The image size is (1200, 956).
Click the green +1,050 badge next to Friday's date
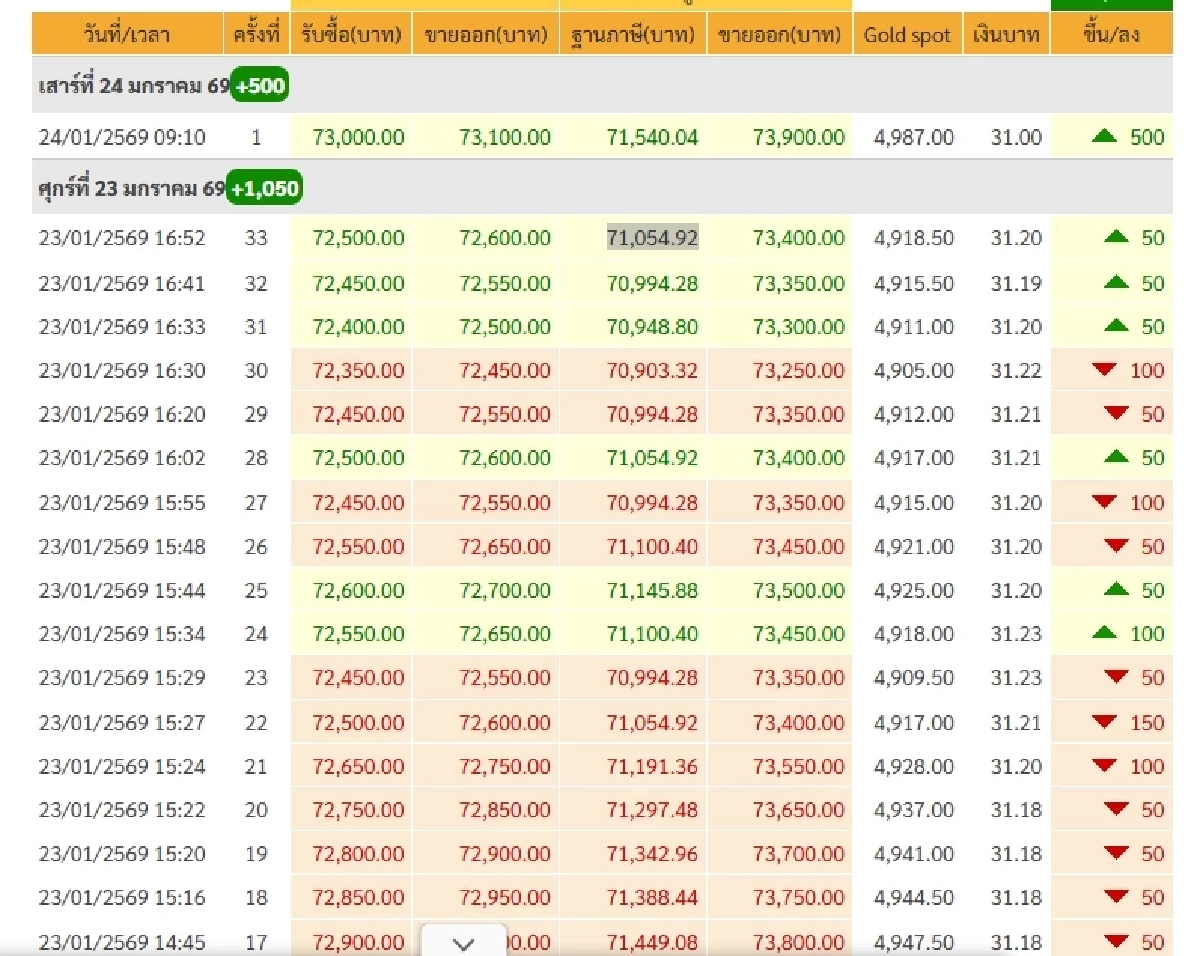[x=264, y=187]
